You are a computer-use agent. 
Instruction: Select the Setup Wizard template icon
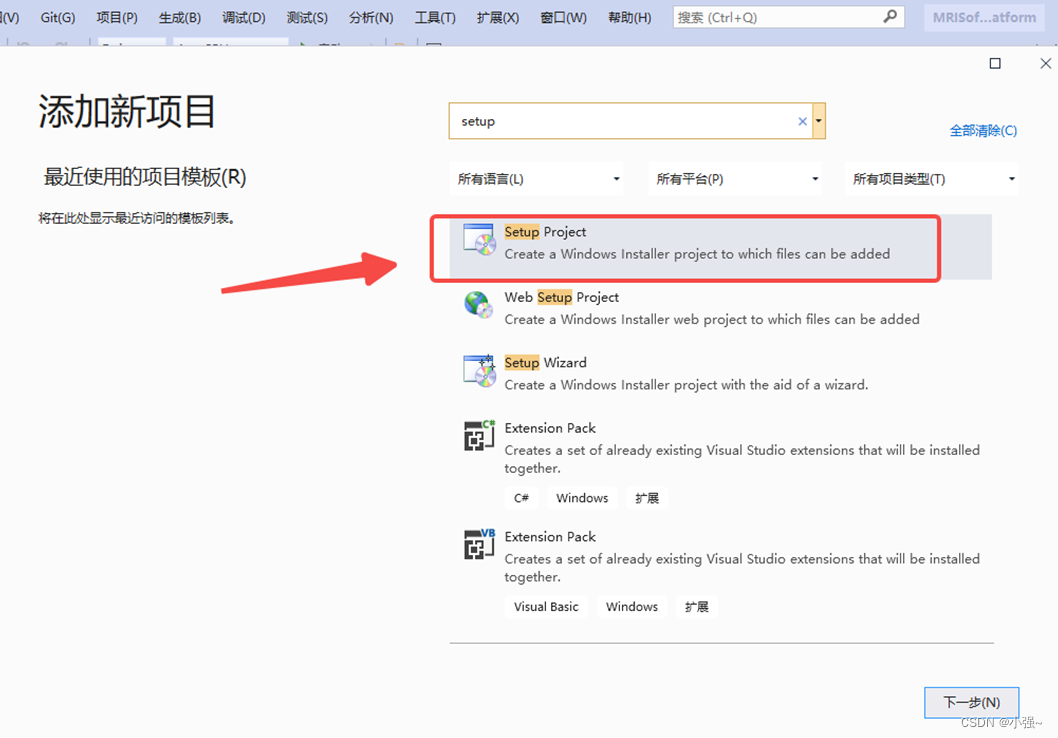click(479, 370)
